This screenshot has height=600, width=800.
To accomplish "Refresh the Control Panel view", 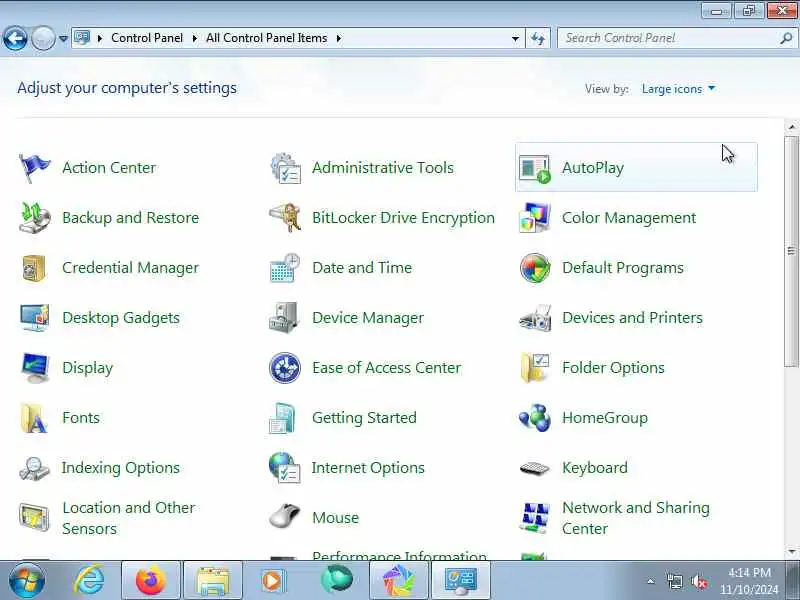I will 538,38.
